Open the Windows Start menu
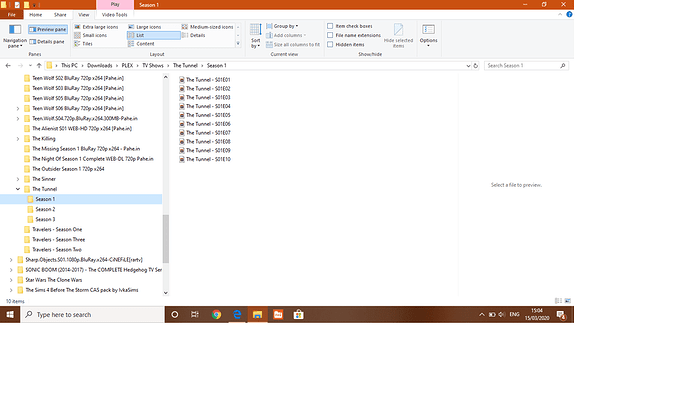This screenshot has width=690, height=400. tap(10, 315)
